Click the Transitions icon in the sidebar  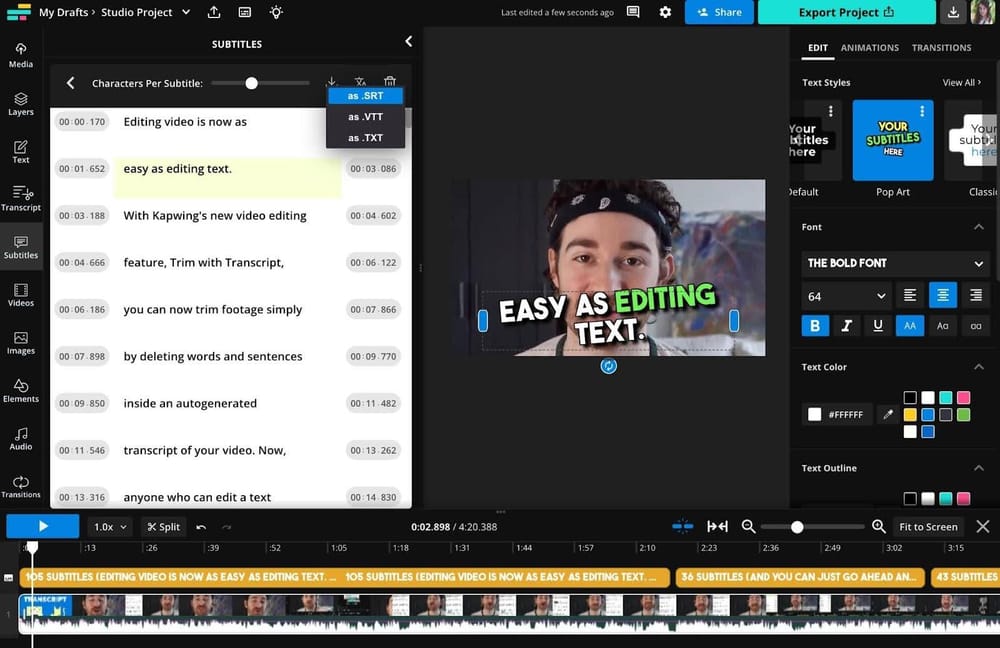point(21,487)
